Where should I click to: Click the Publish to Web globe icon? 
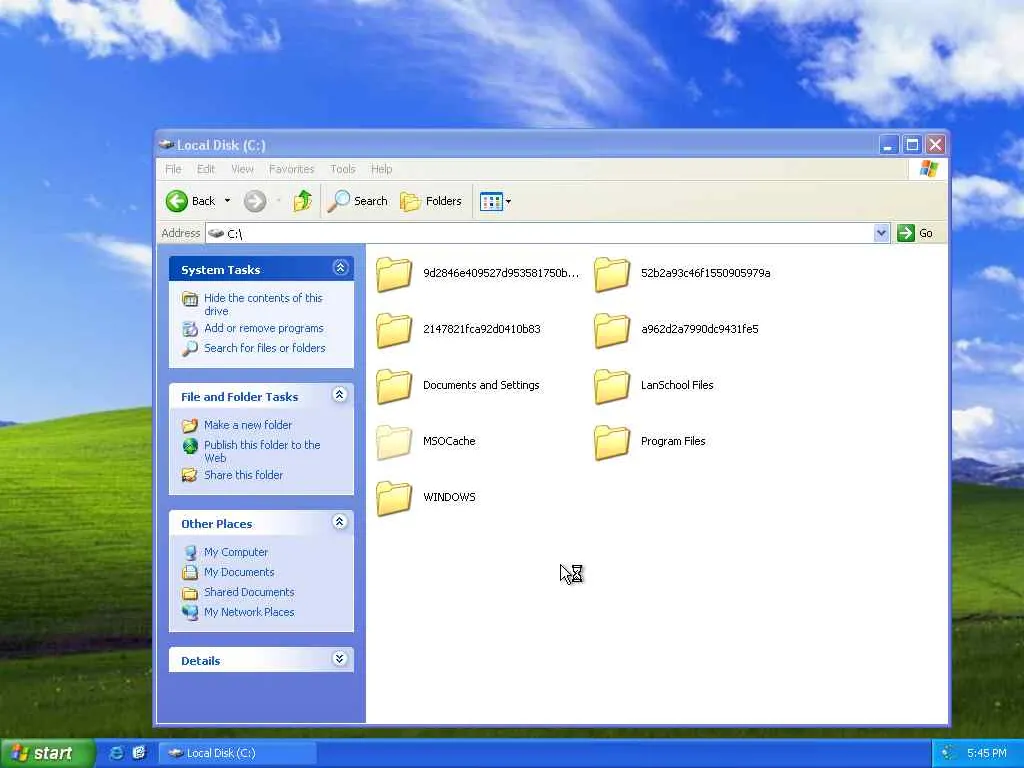pos(190,446)
